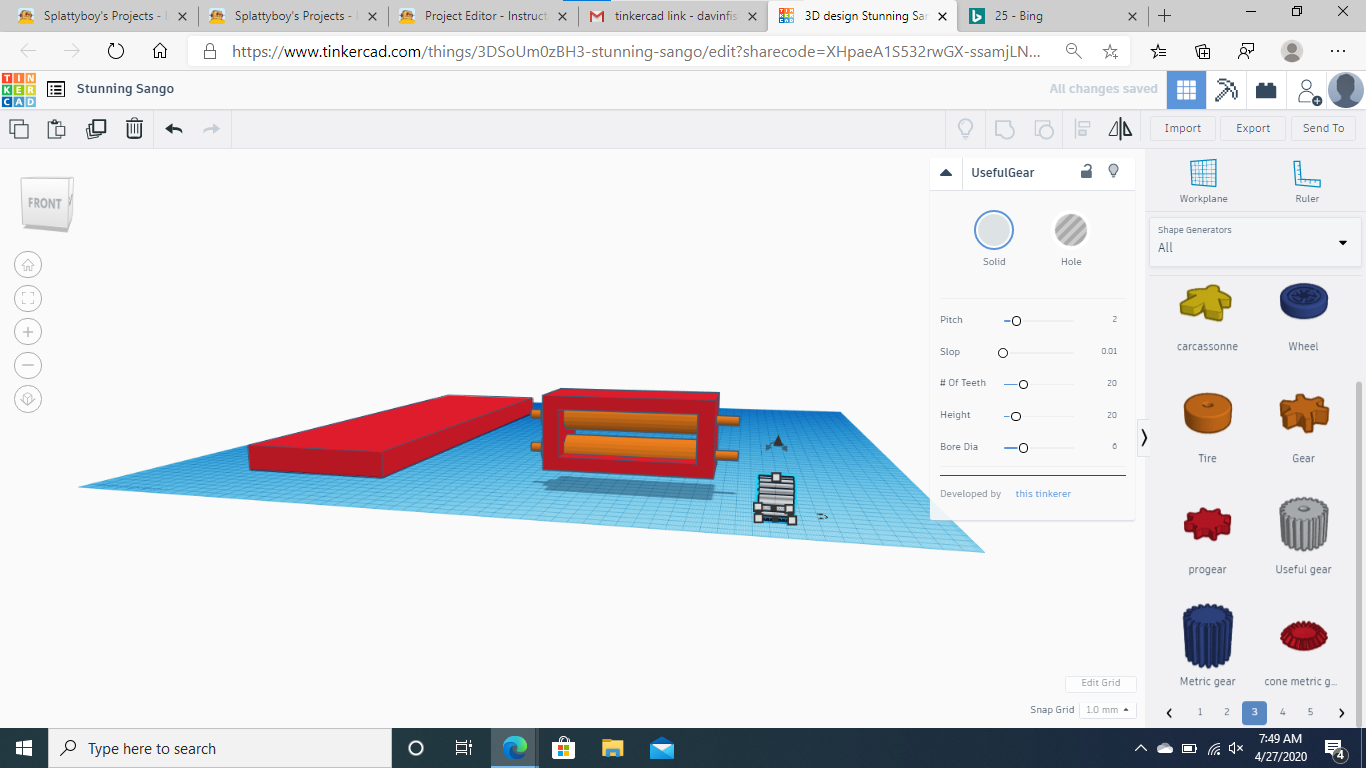Screen dimensions: 1366x768
Task: Toggle the lock editing icon for UsefulGear
Action: pos(1086,172)
